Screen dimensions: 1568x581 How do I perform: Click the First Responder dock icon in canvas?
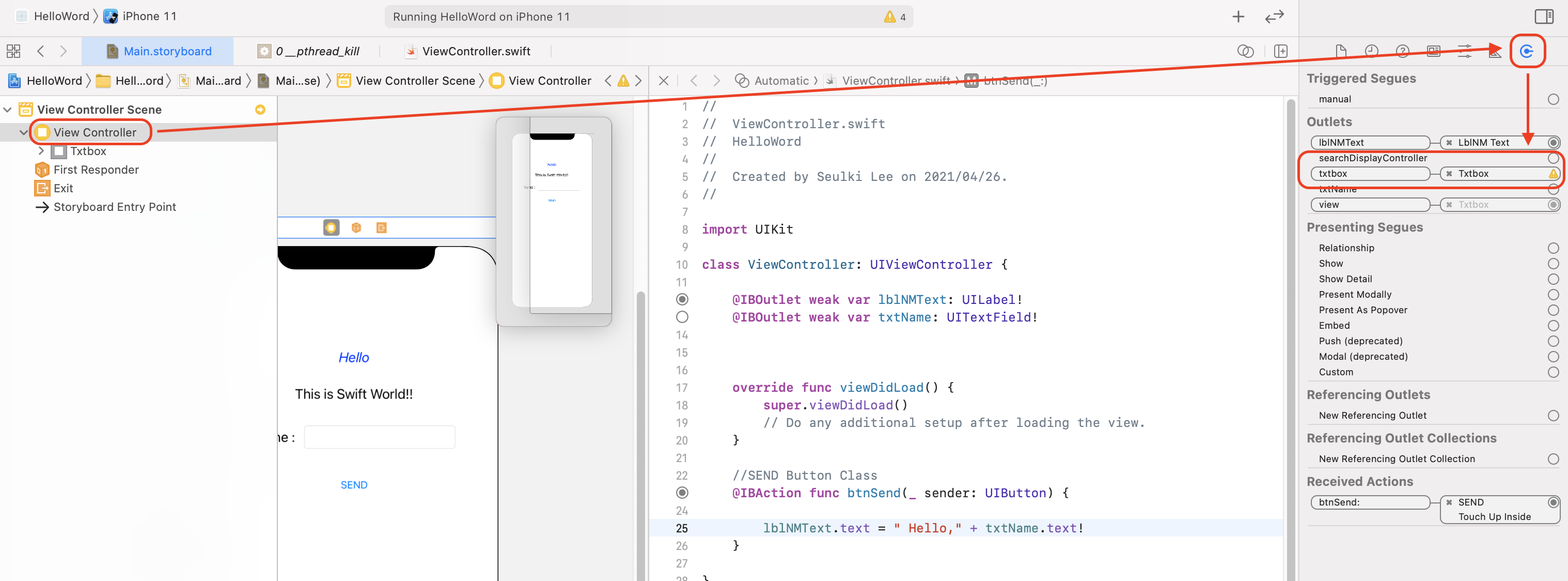click(356, 228)
